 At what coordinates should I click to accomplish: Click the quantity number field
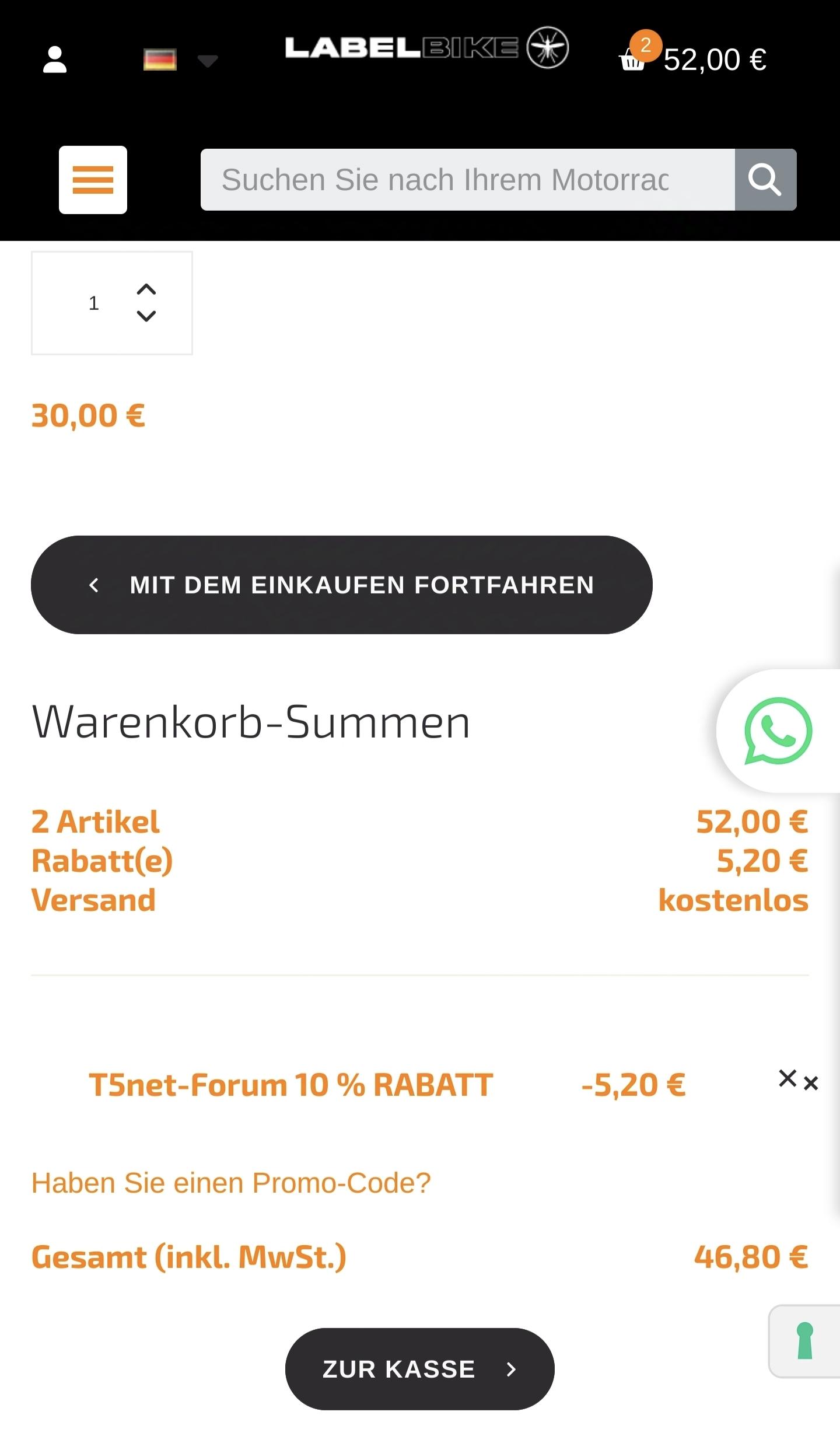point(93,303)
